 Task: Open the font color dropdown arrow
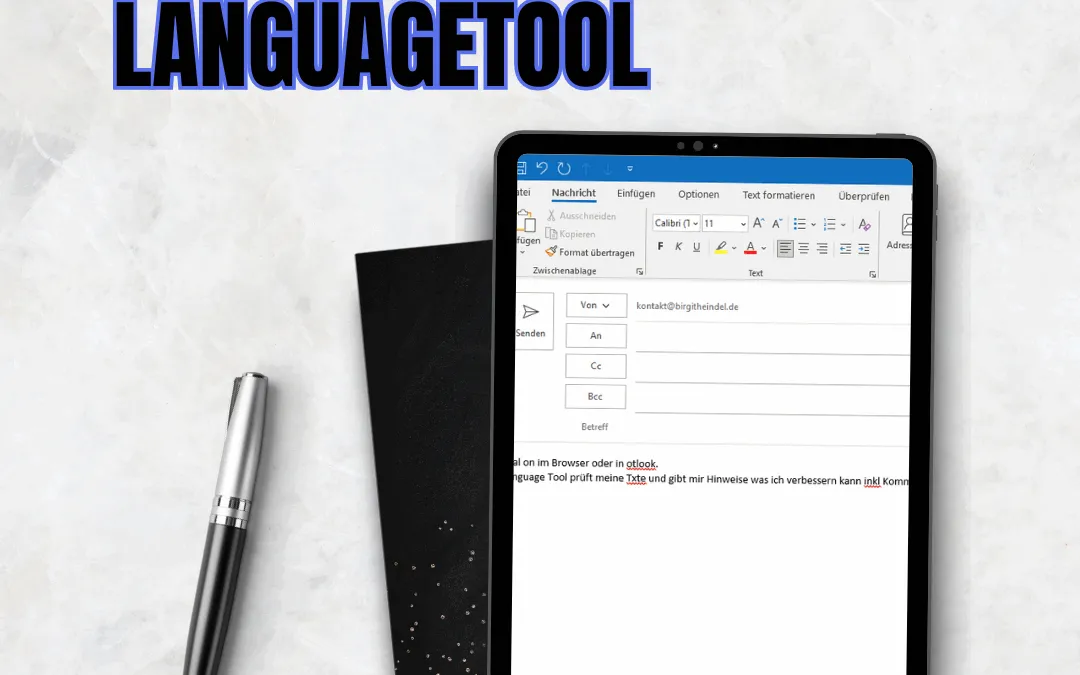click(x=764, y=249)
